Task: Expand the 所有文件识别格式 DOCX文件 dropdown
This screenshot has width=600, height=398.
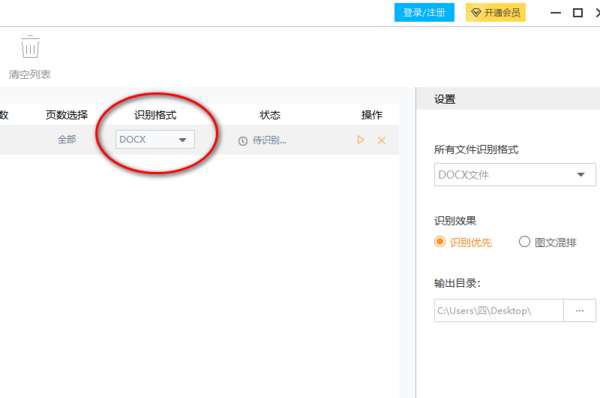Action: (515, 175)
